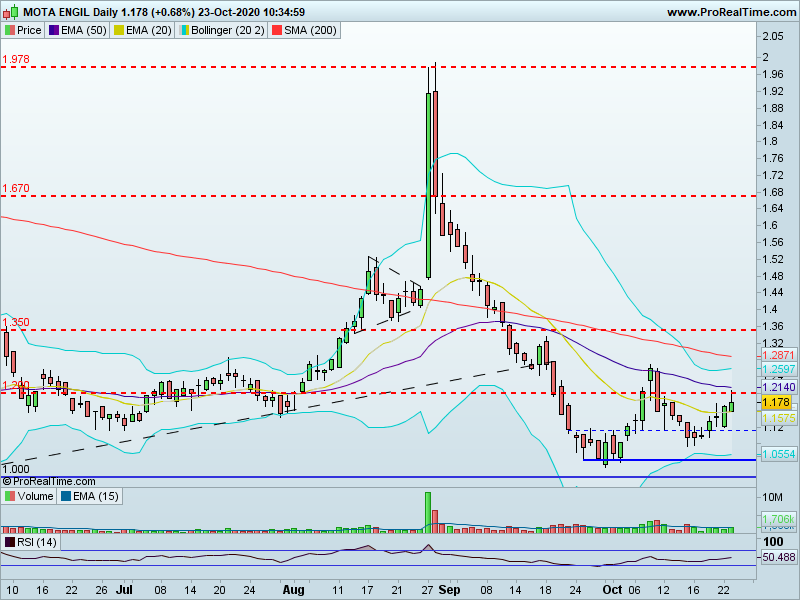This screenshot has width=800, height=600.
Task: Select the EMA (50) legend item
Action: [x=78, y=31]
